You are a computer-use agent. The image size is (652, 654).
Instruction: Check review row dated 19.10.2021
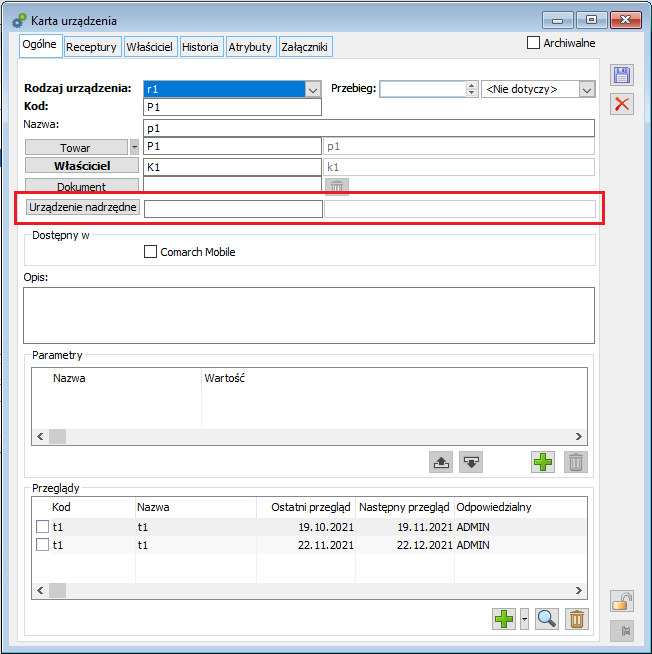tap(43, 527)
